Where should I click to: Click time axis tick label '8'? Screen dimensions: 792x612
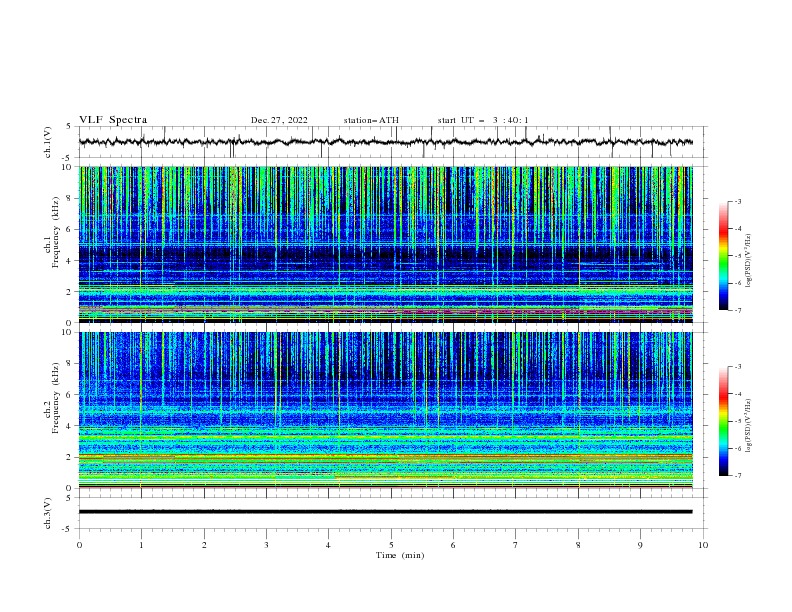(x=578, y=545)
